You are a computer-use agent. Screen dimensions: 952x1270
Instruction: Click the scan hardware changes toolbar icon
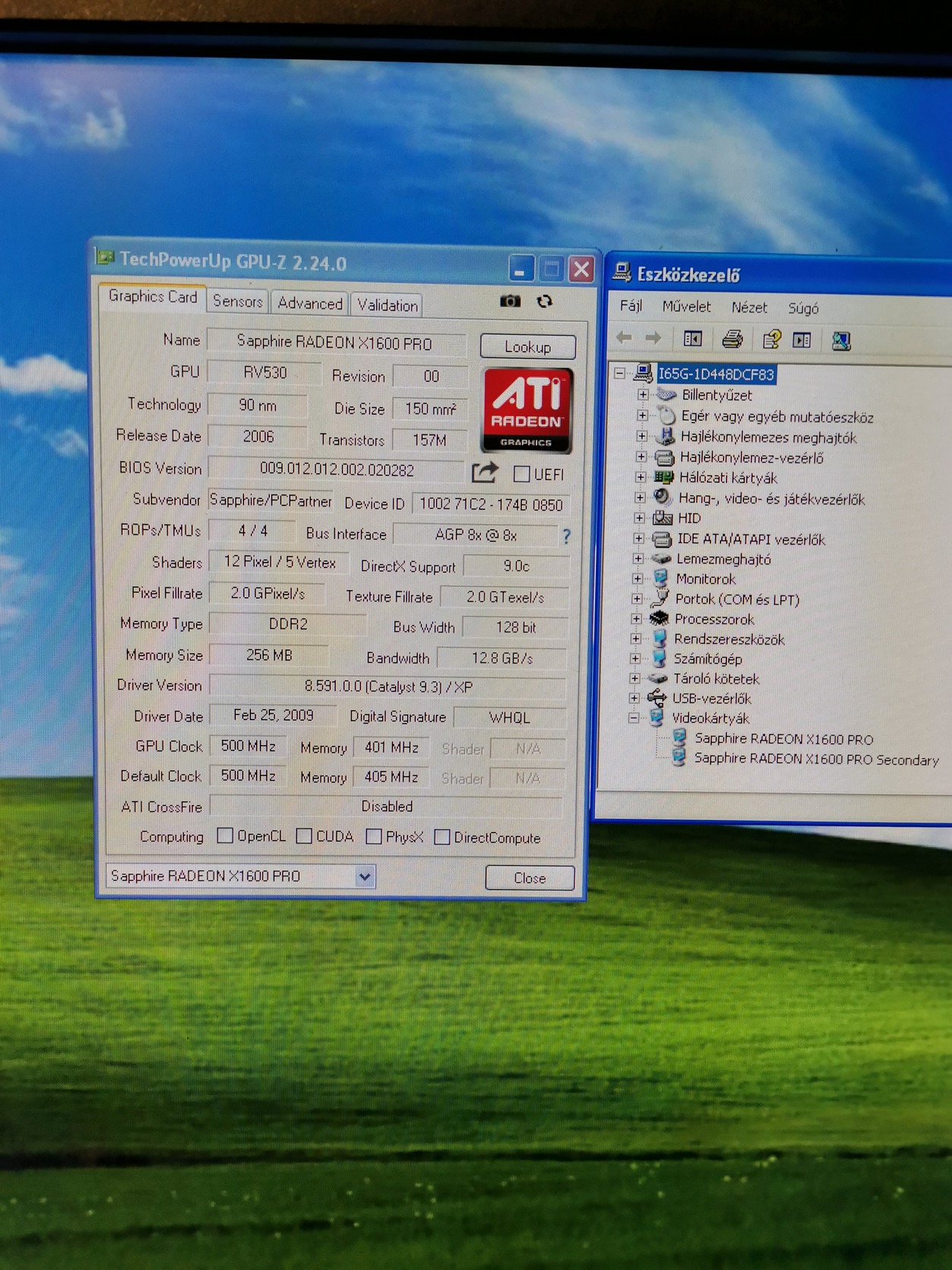pos(840,341)
